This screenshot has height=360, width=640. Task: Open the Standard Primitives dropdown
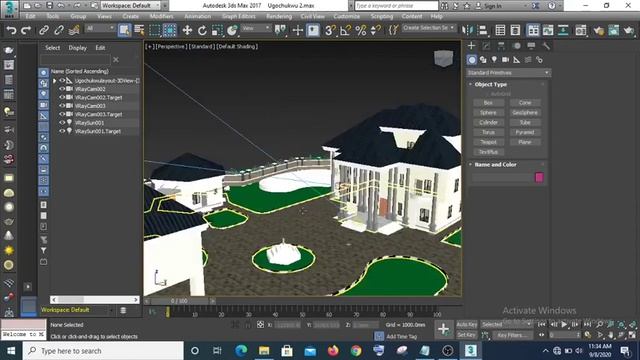508,73
